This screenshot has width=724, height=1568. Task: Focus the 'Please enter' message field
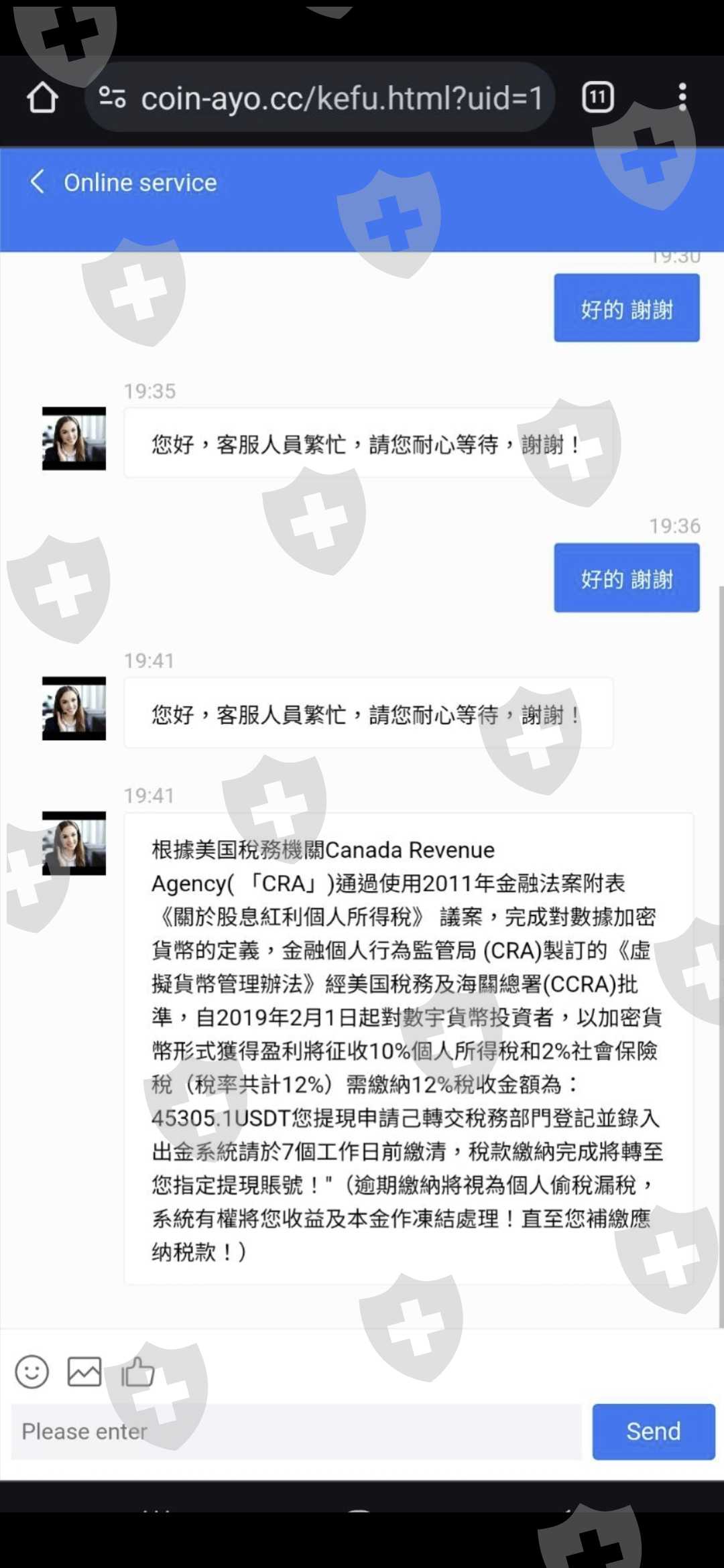tap(296, 1431)
